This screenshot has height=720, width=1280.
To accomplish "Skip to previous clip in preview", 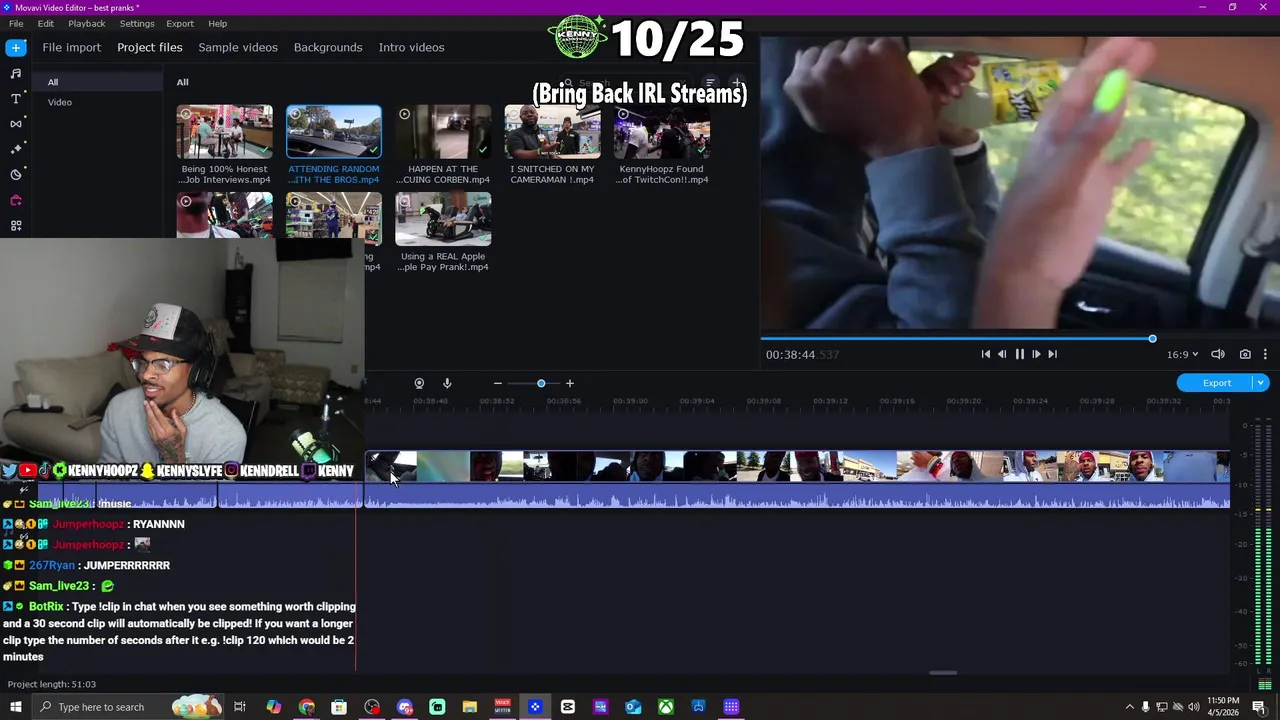I will point(985,354).
